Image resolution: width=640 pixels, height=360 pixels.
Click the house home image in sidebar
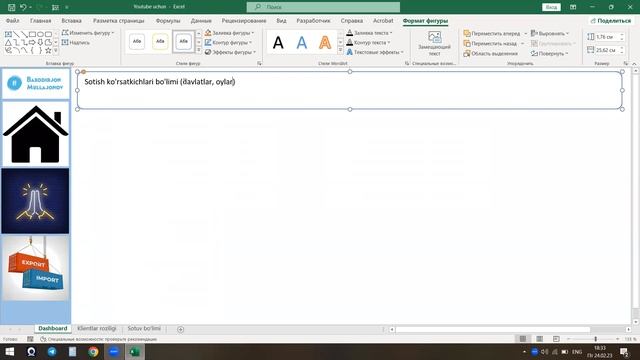[x=36, y=134]
